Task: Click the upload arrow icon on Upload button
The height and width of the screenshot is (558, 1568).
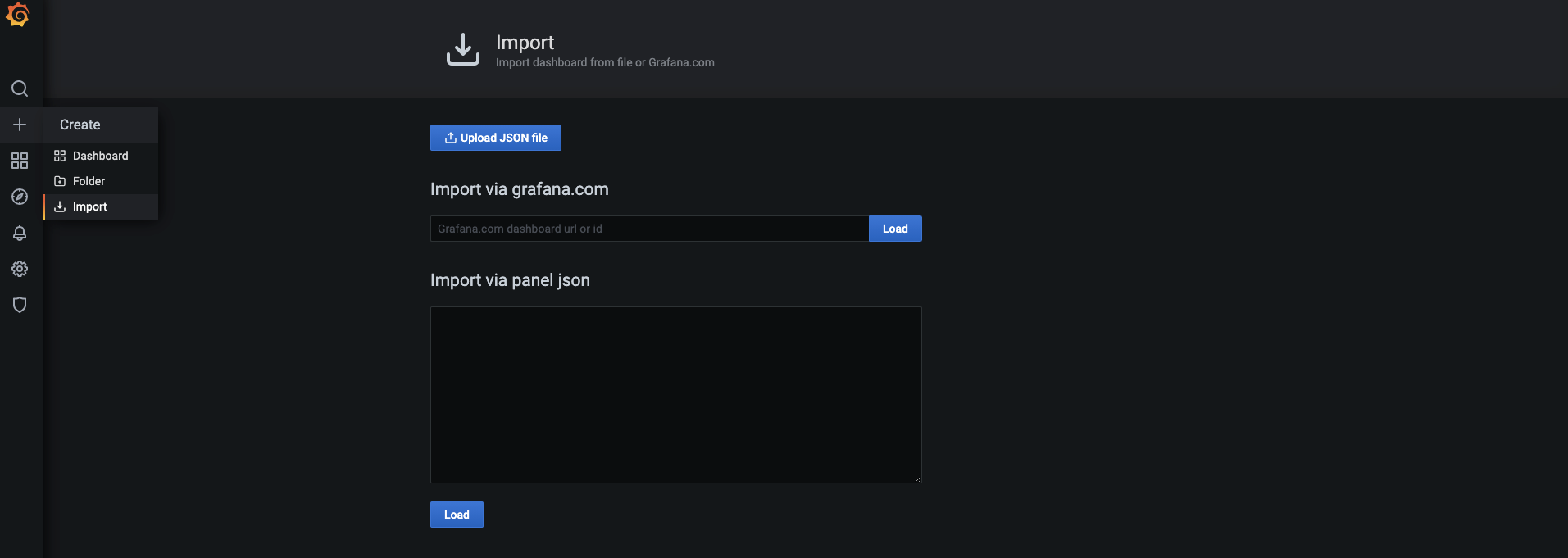Action: tap(451, 138)
